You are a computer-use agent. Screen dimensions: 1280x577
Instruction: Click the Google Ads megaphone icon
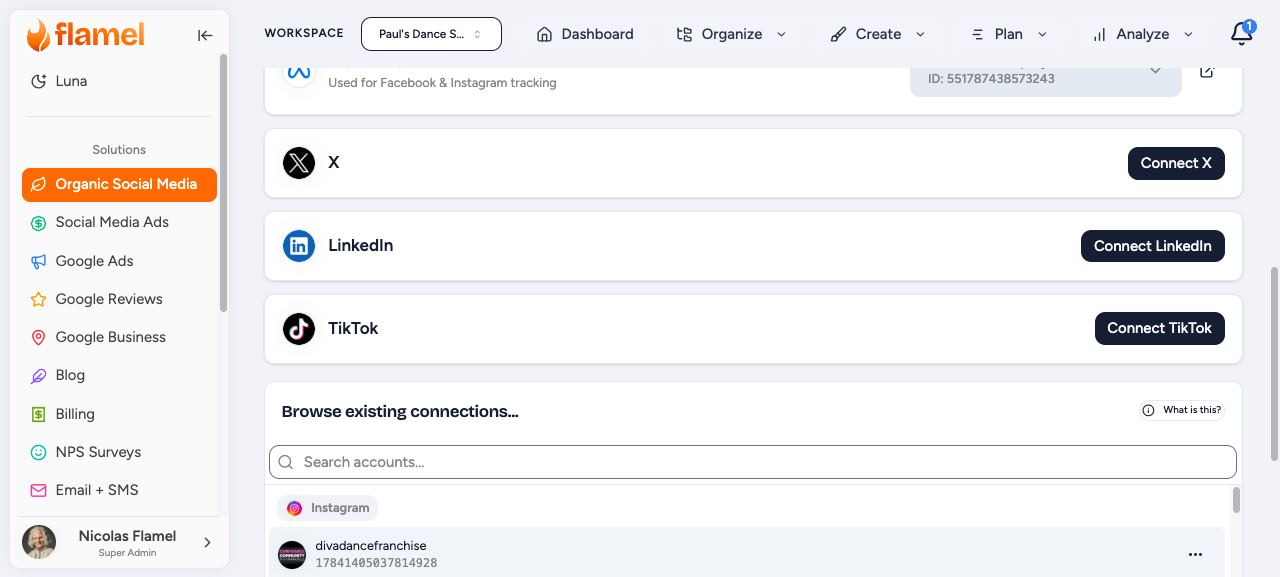pyautogui.click(x=39, y=261)
